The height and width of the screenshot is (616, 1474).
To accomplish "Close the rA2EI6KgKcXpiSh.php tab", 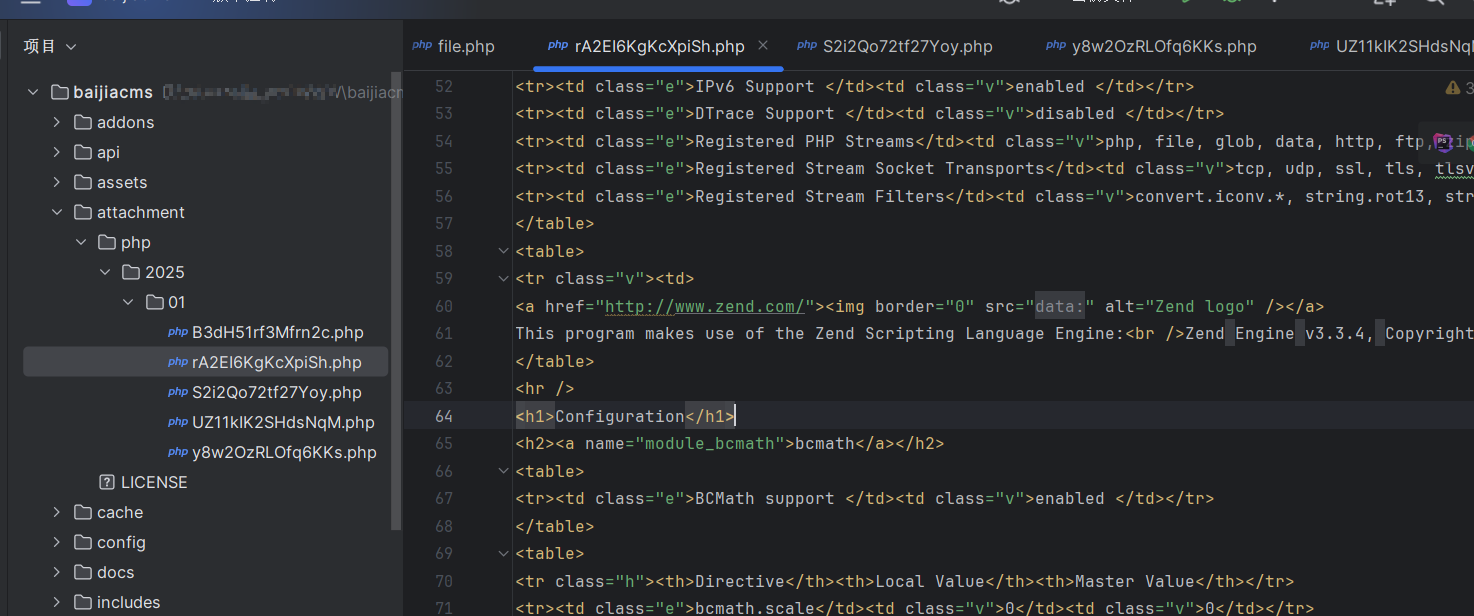I will (x=763, y=46).
